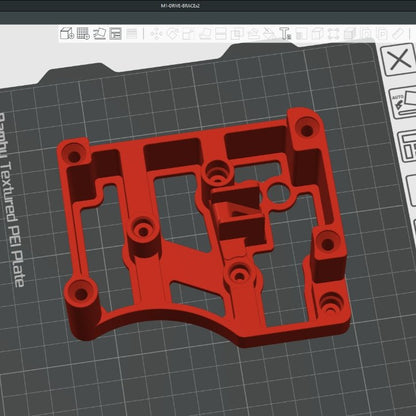Open the Mesh Boolean tool
This screenshot has width=416, height=416.
pos(237,34)
